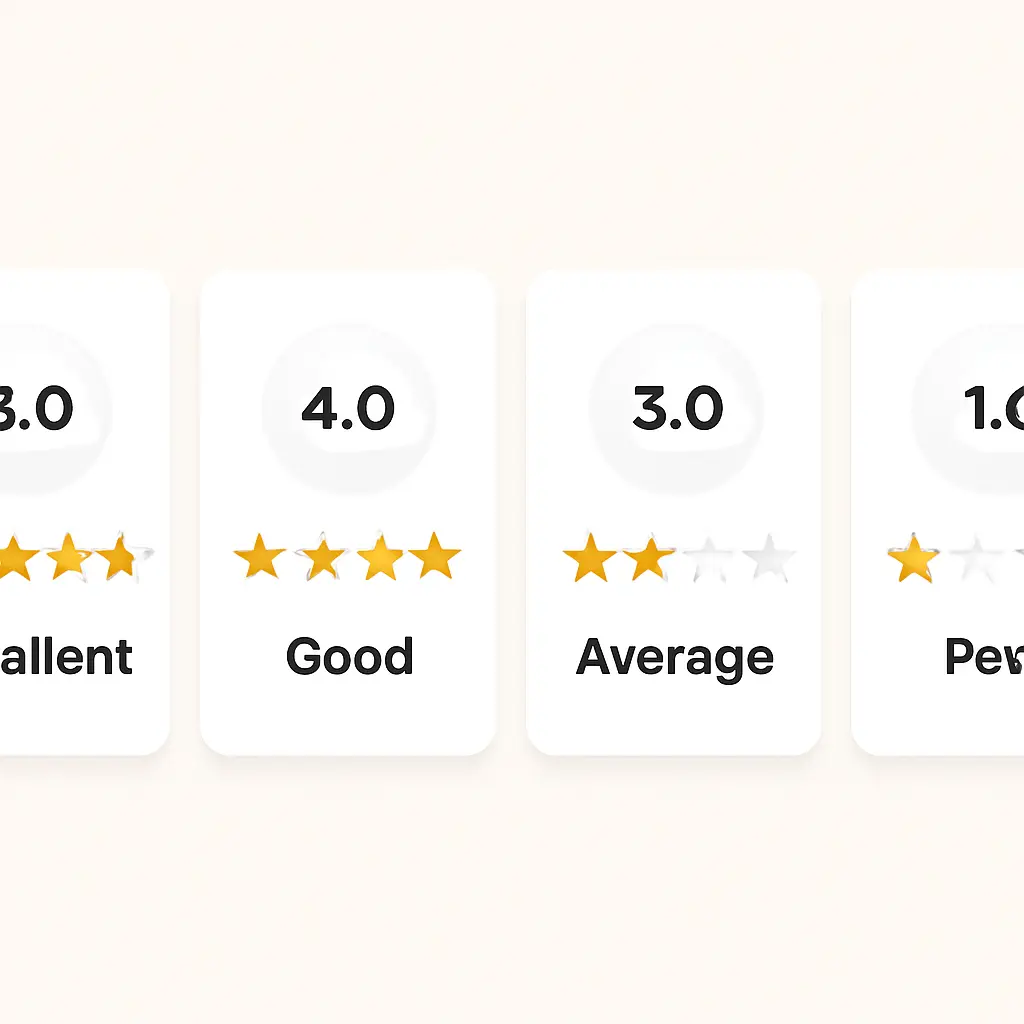1024x1024 pixels.
Task: Click the Good rating label
Action: coord(349,657)
